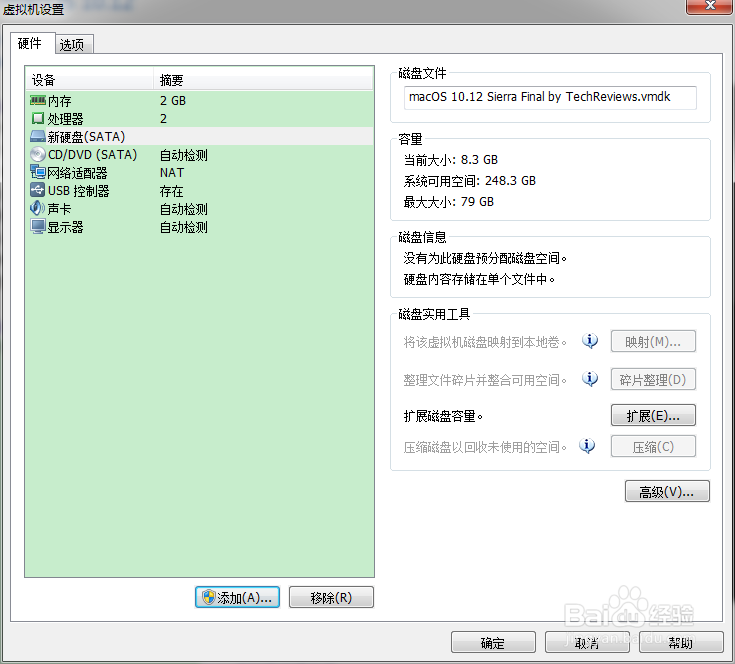Click 自动检测 summary for 显示器

pyautogui.click(x=184, y=227)
